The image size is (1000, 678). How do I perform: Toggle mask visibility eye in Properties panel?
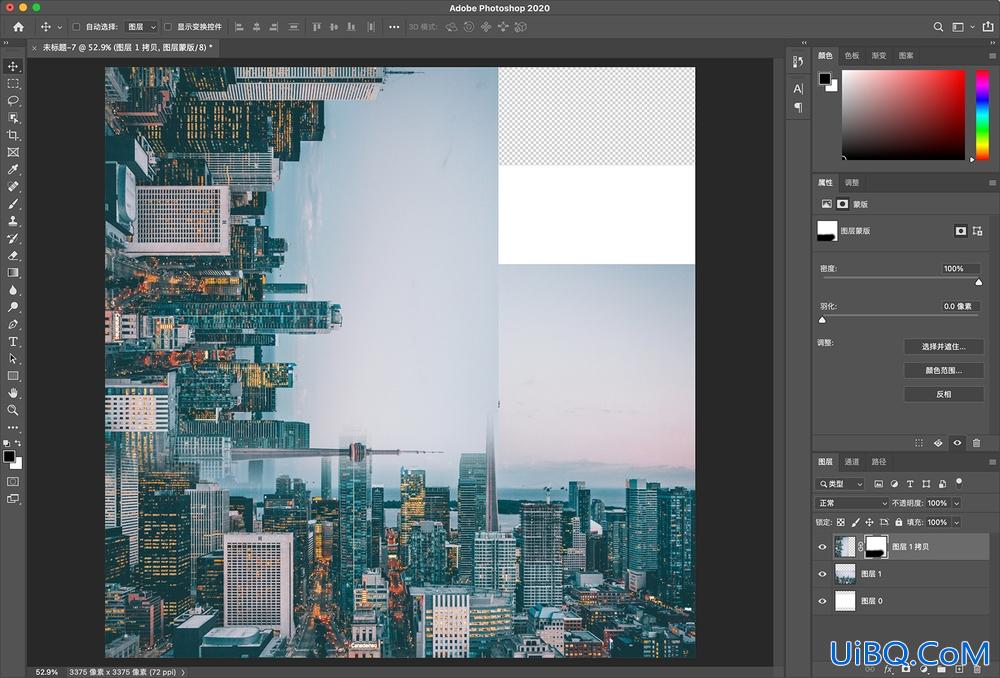[957, 443]
